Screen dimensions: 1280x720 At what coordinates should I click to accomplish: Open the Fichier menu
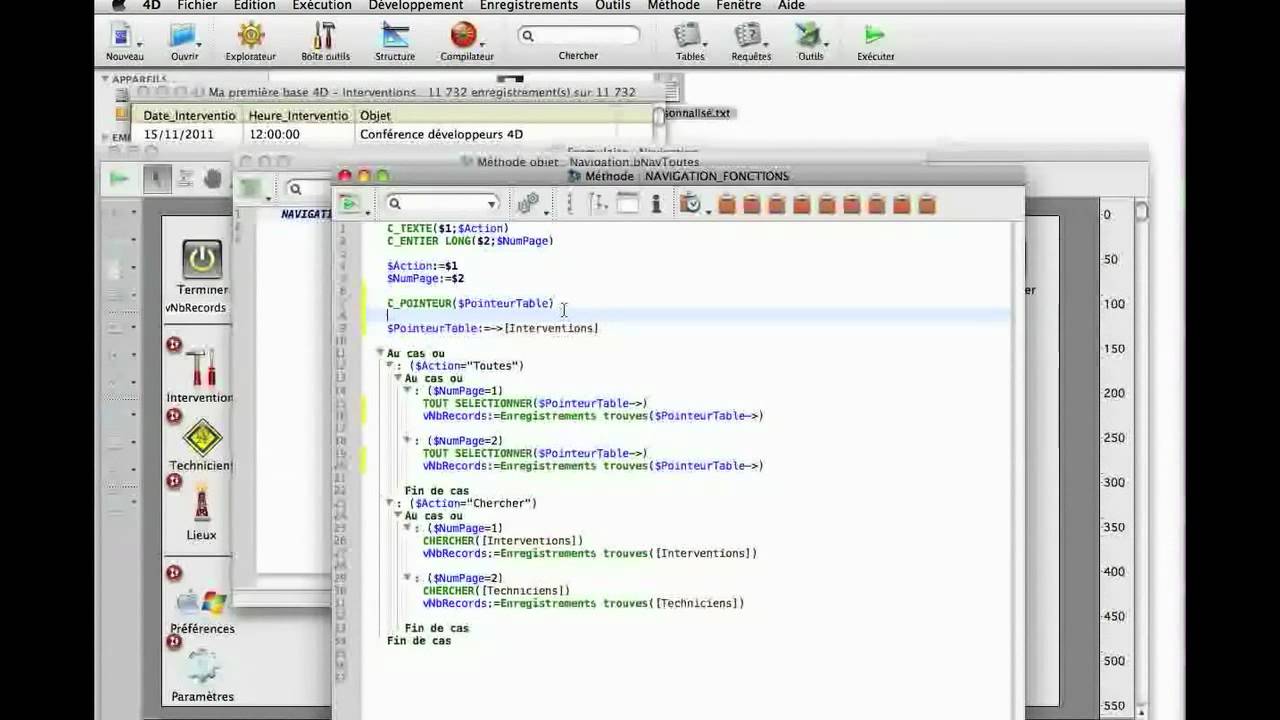(x=197, y=5)
